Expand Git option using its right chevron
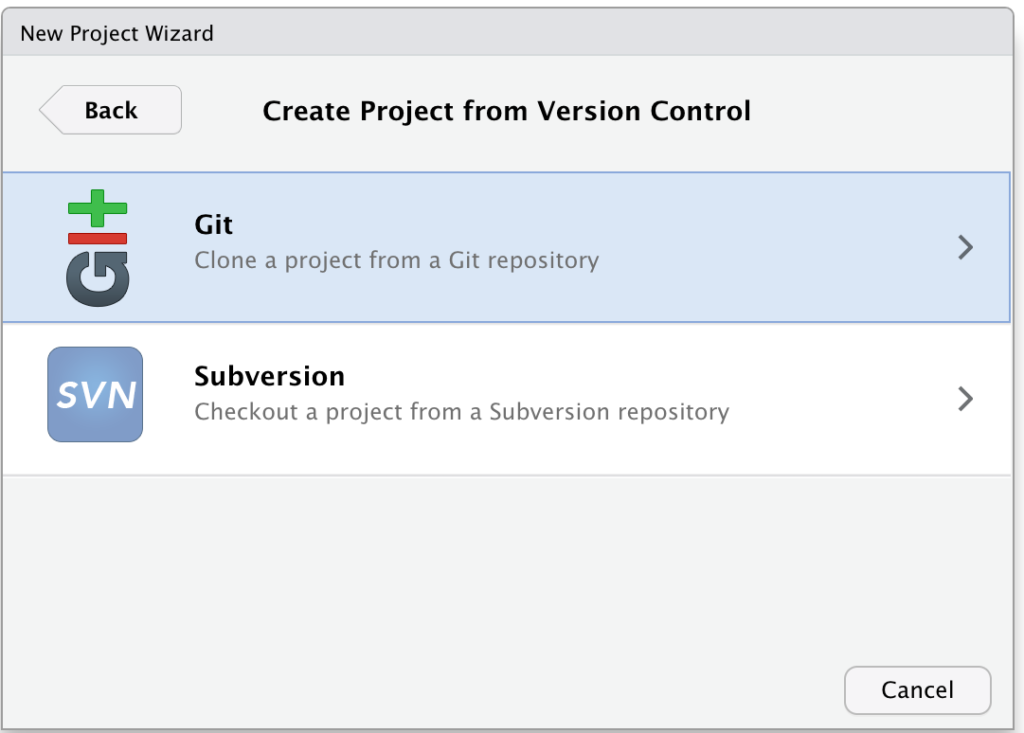Image resolution: width=1024 pixels, height=733 pixels. [x=965, y=248]
